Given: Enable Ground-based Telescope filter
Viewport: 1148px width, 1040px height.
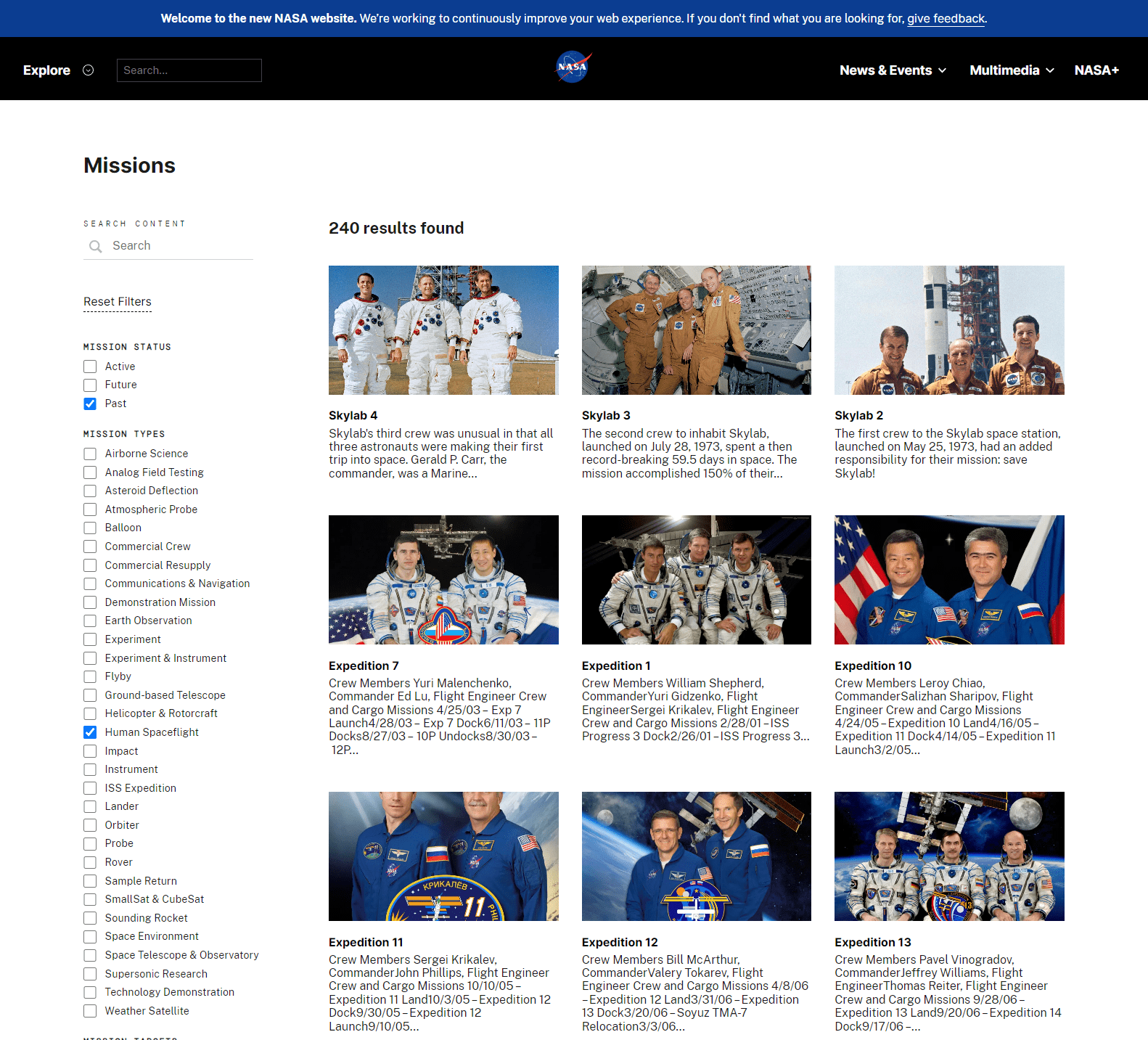Looking at the screenshot, I should [90, 695].
